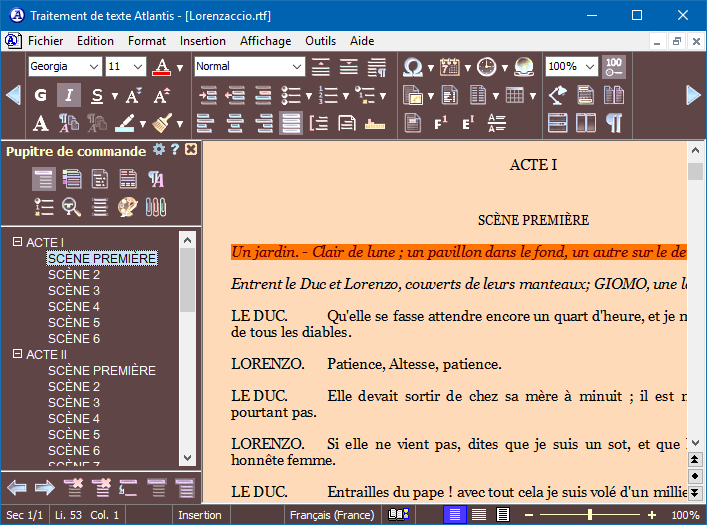Open Pupitre de commande settings gear

tap(159, 150)
